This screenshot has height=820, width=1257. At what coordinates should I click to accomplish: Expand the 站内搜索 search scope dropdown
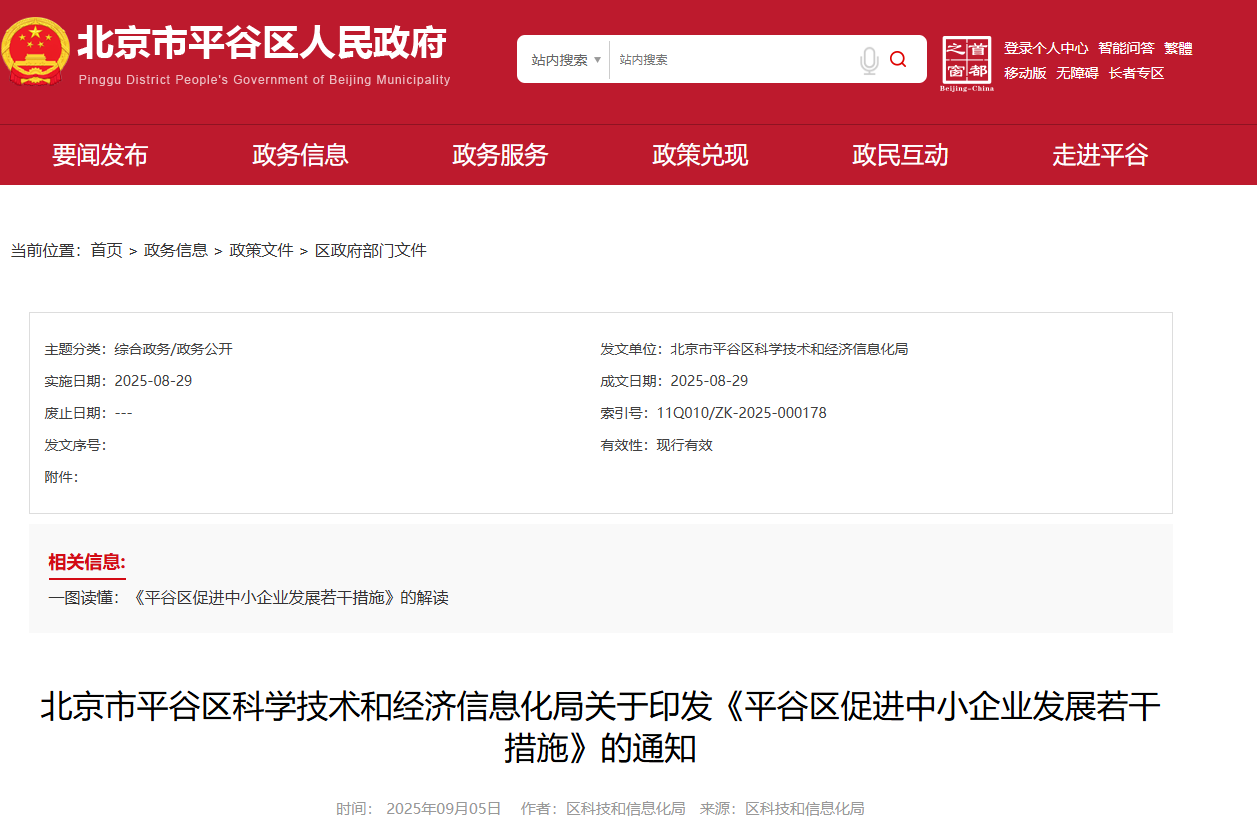pyautogui.click(x=563, y=59)
